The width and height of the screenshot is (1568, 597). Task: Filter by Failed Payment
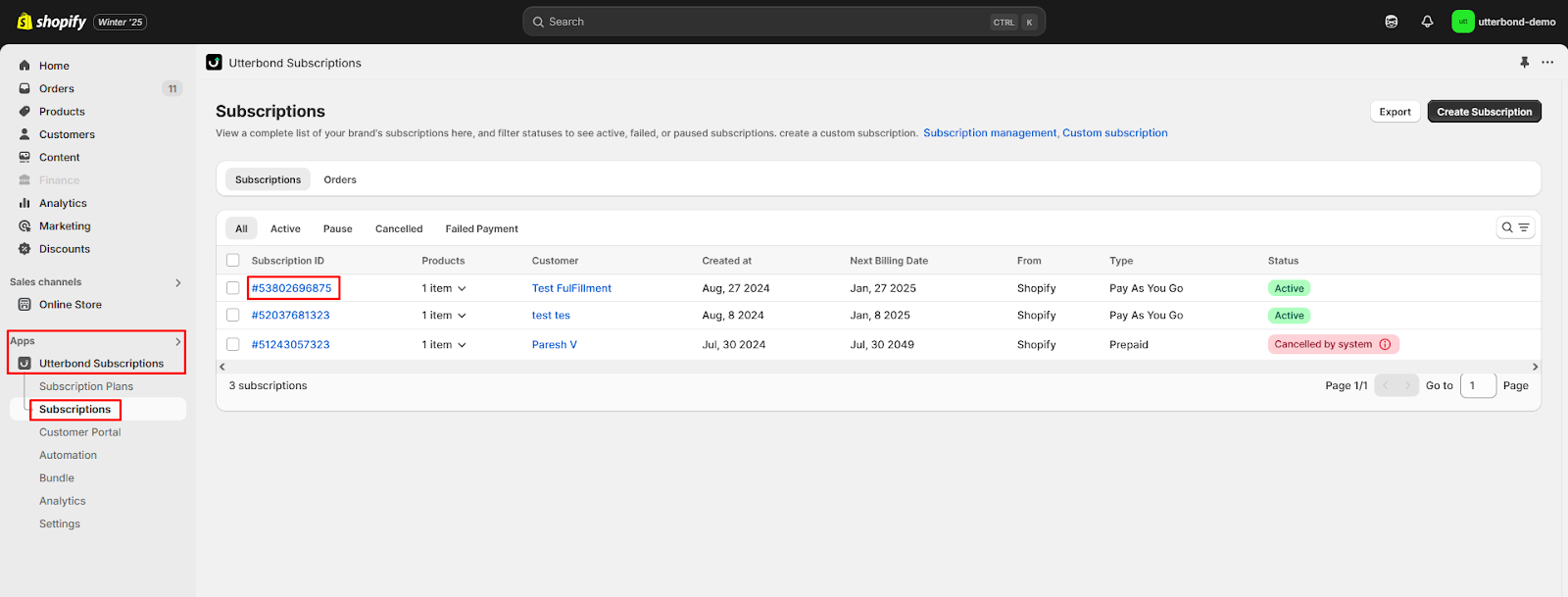coord(482,228)
